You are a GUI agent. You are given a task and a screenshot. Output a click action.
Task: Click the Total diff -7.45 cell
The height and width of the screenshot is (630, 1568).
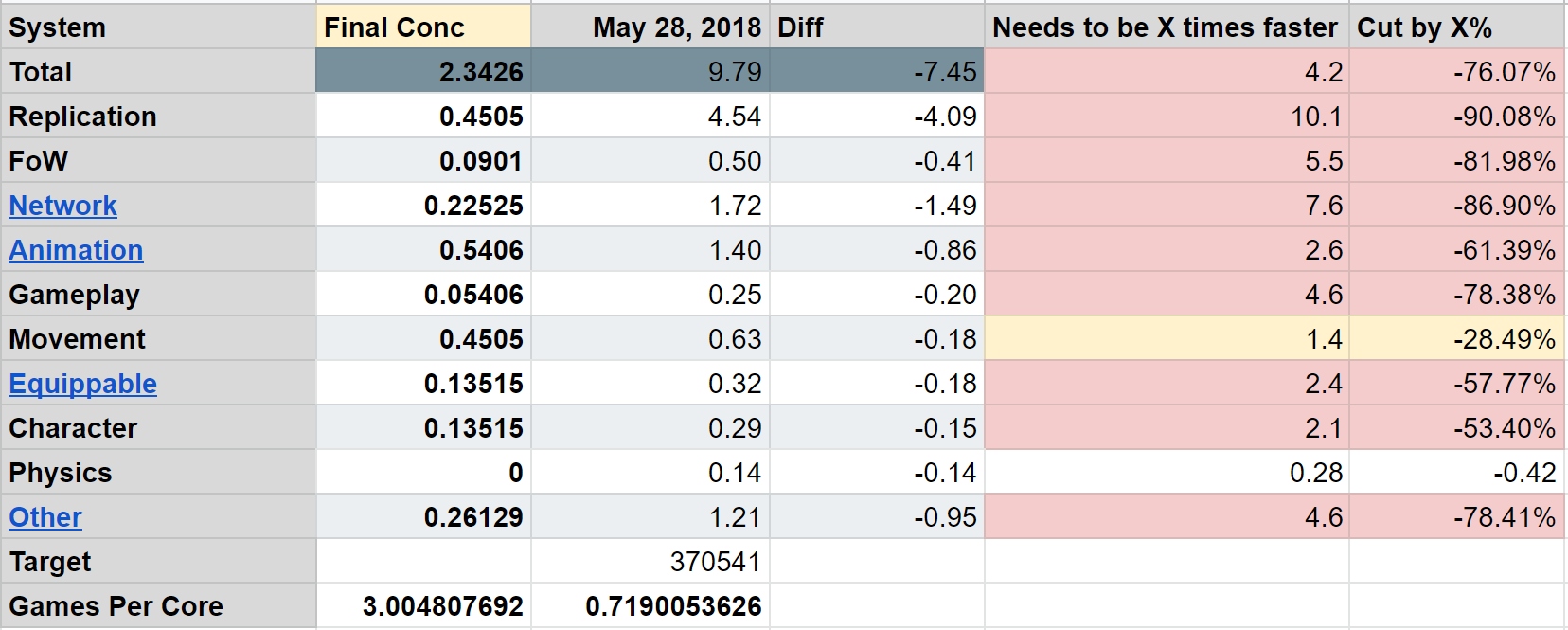(877, 72)
